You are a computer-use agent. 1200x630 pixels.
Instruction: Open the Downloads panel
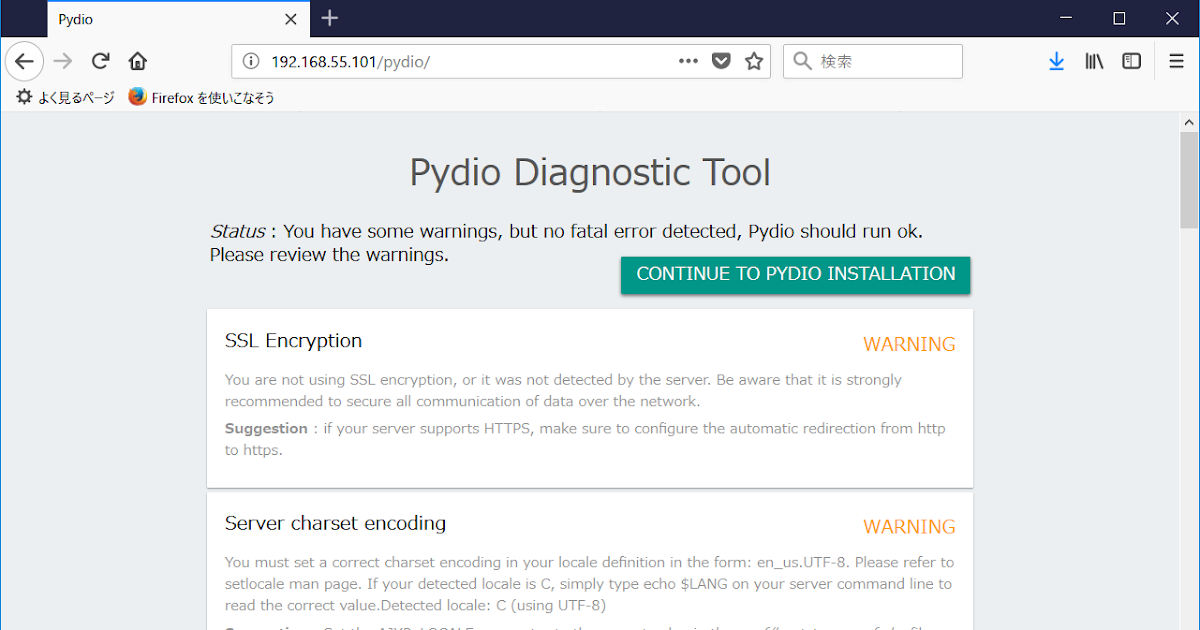pos(1057,61)
